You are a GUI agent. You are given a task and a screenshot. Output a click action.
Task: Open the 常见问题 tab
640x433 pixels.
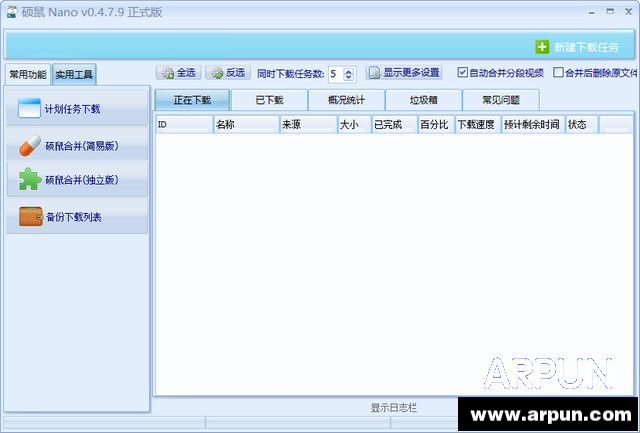[x=501, y=100]
